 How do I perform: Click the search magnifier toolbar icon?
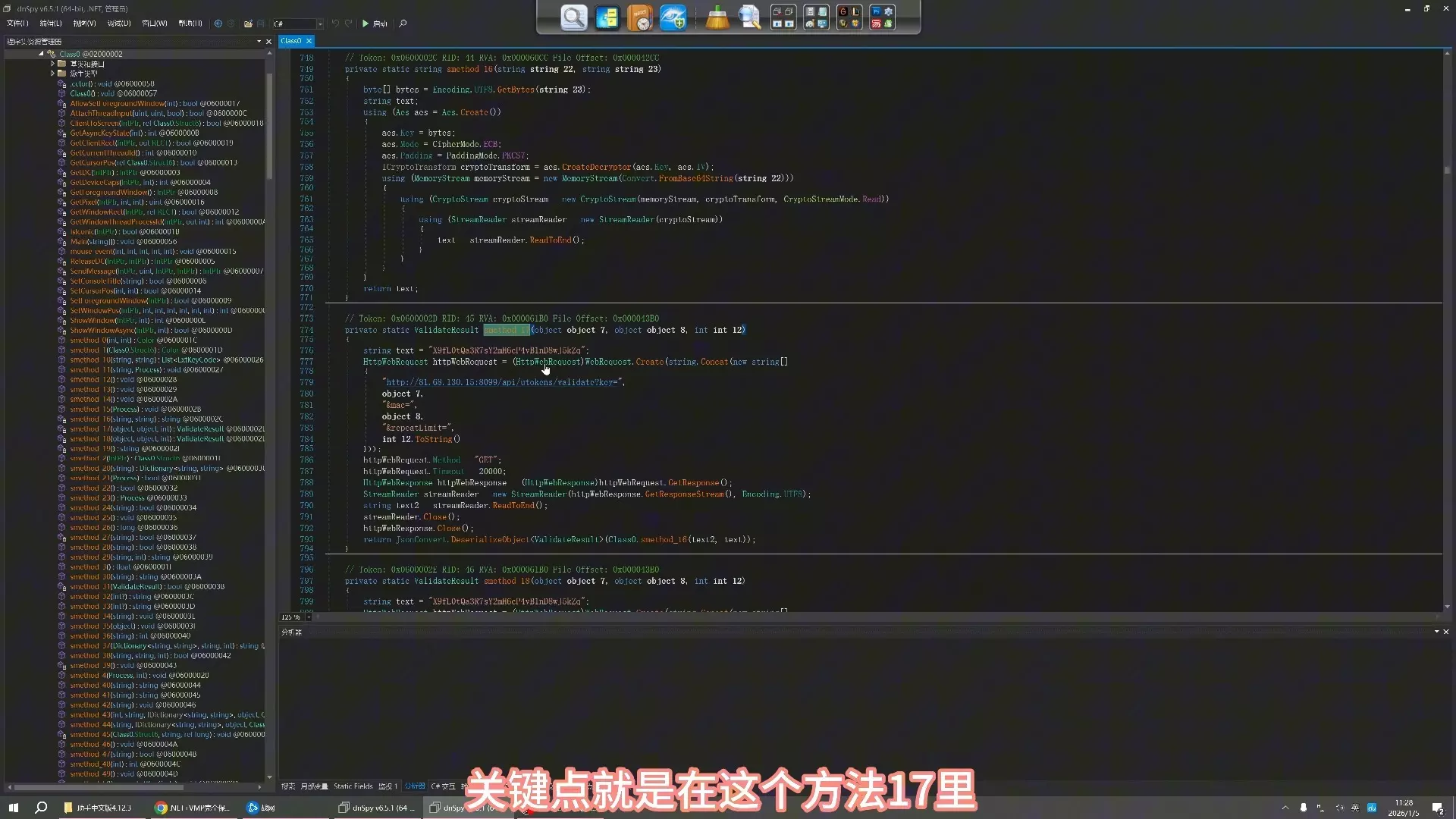(403, 24)
